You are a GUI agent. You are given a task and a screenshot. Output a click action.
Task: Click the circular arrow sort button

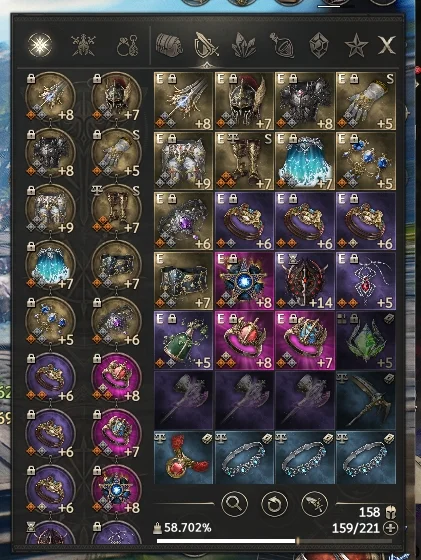tap(274, 504)
